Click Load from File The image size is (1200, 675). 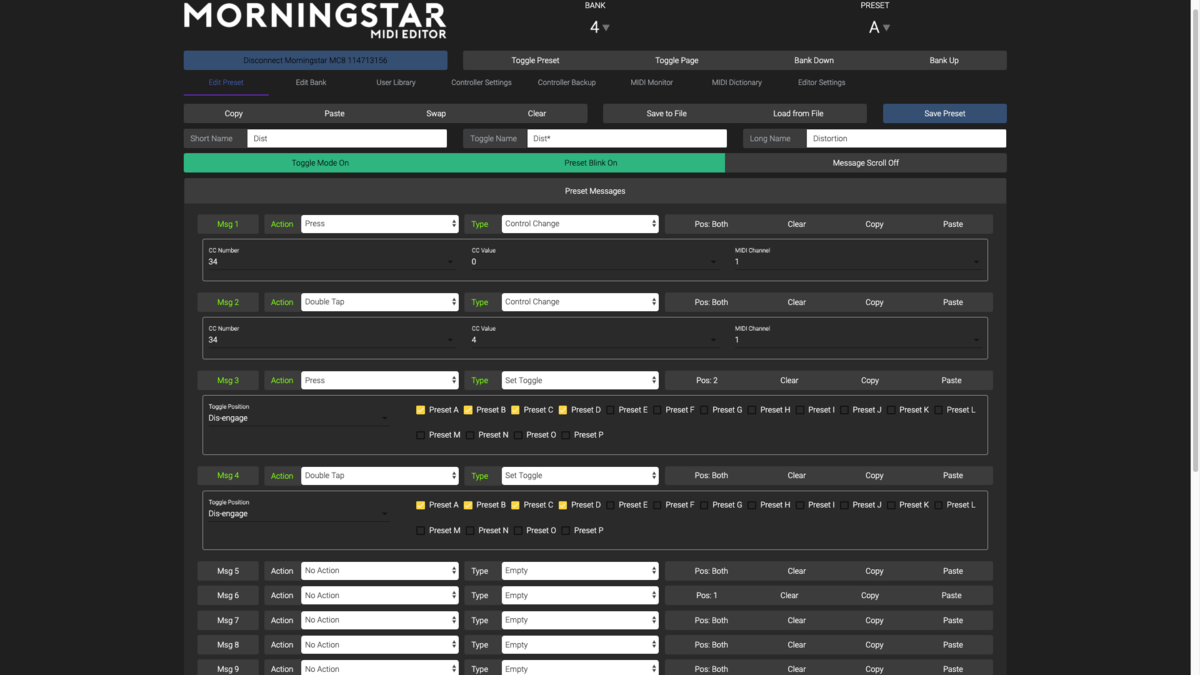799,114
